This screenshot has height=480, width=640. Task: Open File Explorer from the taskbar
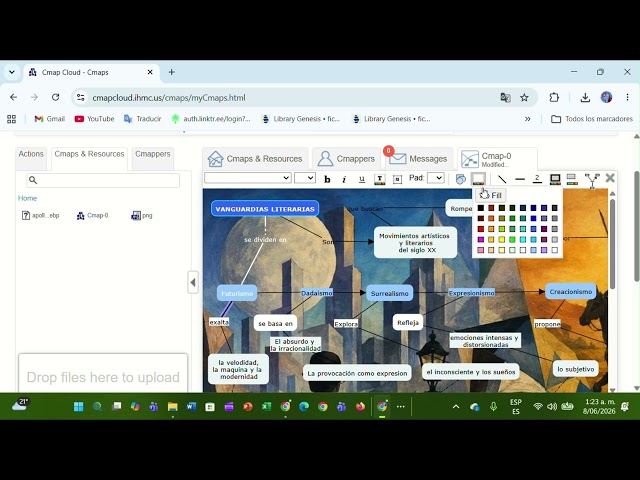(173, 407)
